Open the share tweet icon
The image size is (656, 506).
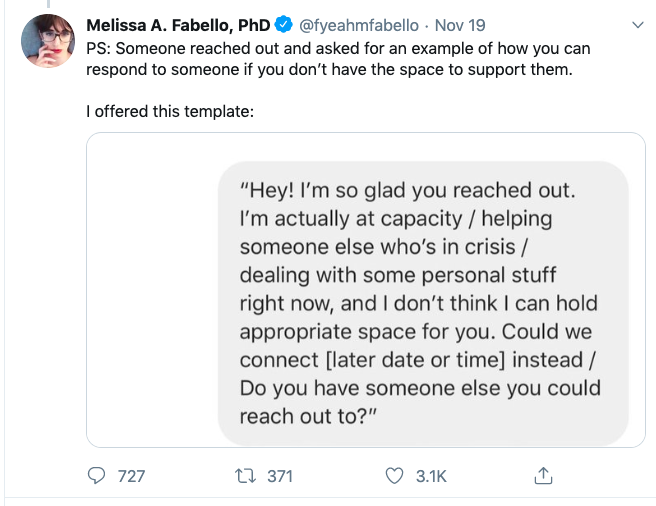(x=543, y=476)
